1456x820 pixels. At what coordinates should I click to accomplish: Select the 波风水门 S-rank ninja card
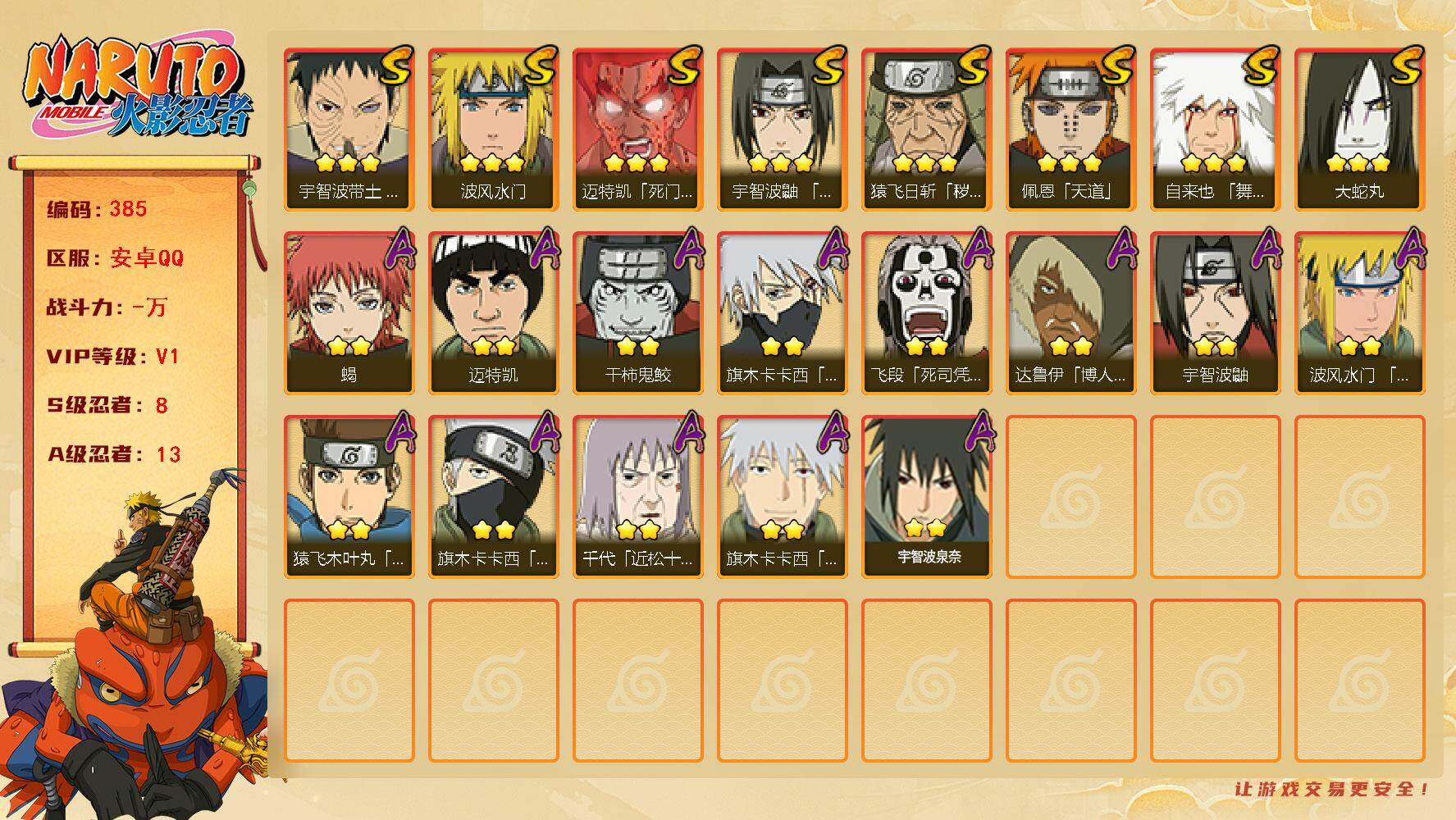(x=493, y=130)
